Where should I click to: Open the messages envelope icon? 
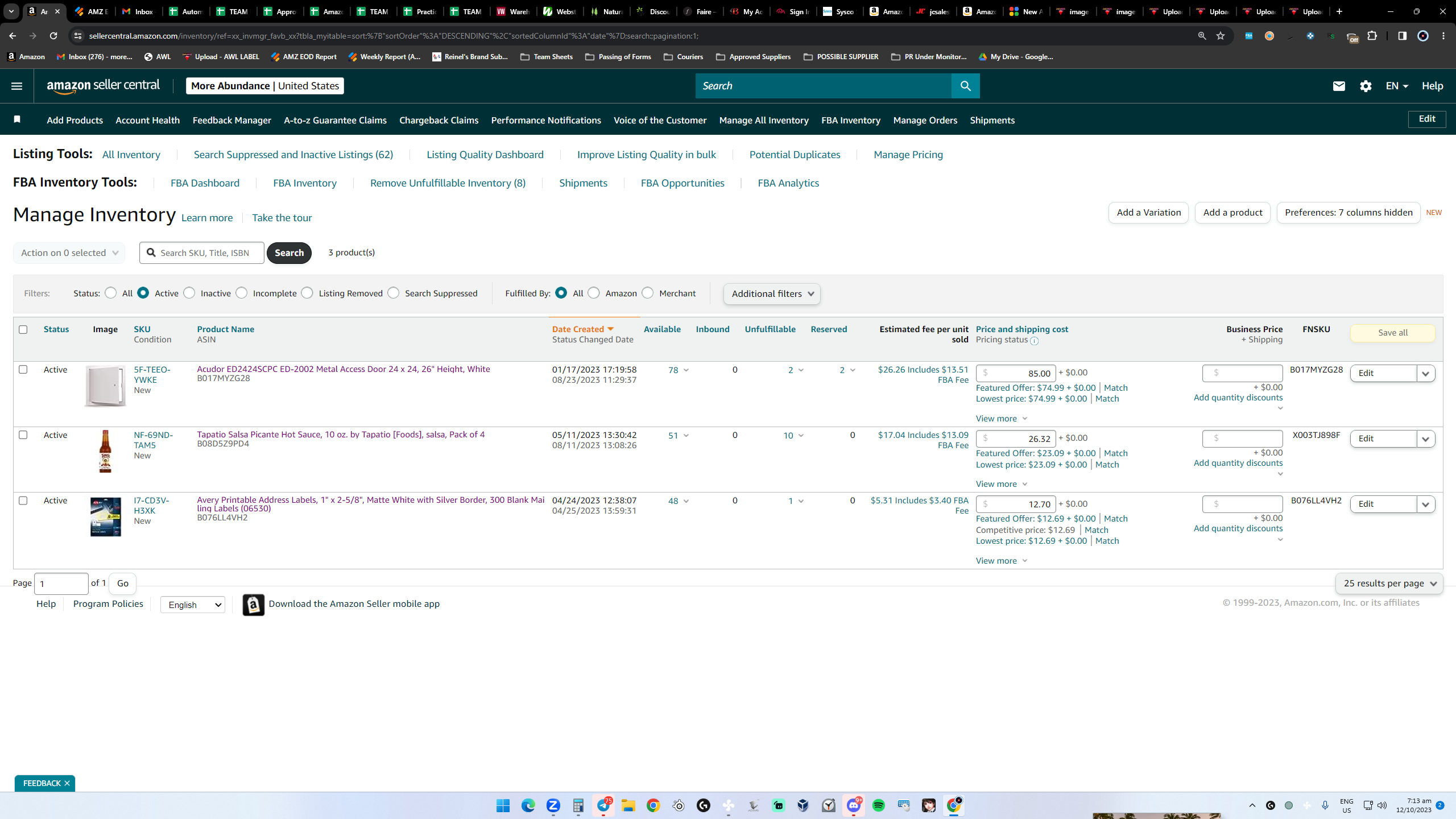pyautogui.click(x=1339, y=86)
